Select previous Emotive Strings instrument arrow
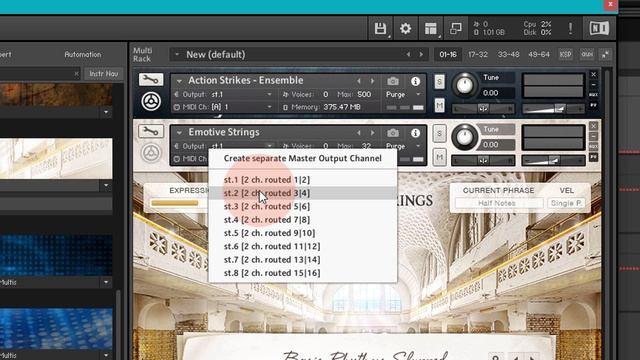The height and width of the screenshot is (360, 640). (359, 133)
